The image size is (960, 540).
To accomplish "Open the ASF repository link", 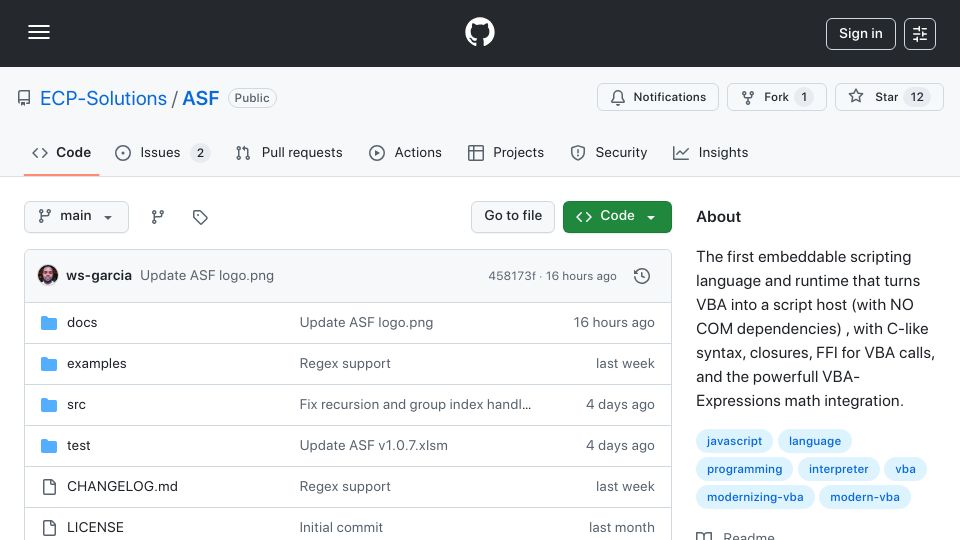I will tap(200, 98).
